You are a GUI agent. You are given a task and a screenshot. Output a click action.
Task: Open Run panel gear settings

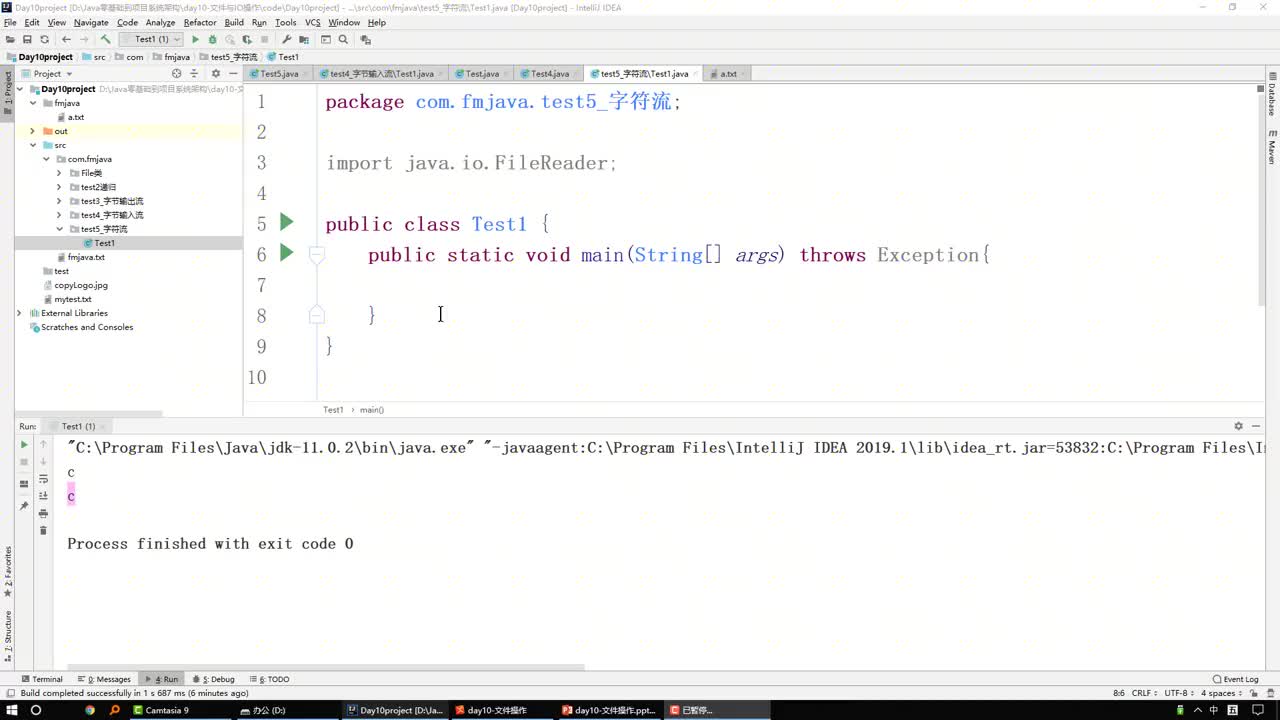click(x=1238, y=426)
